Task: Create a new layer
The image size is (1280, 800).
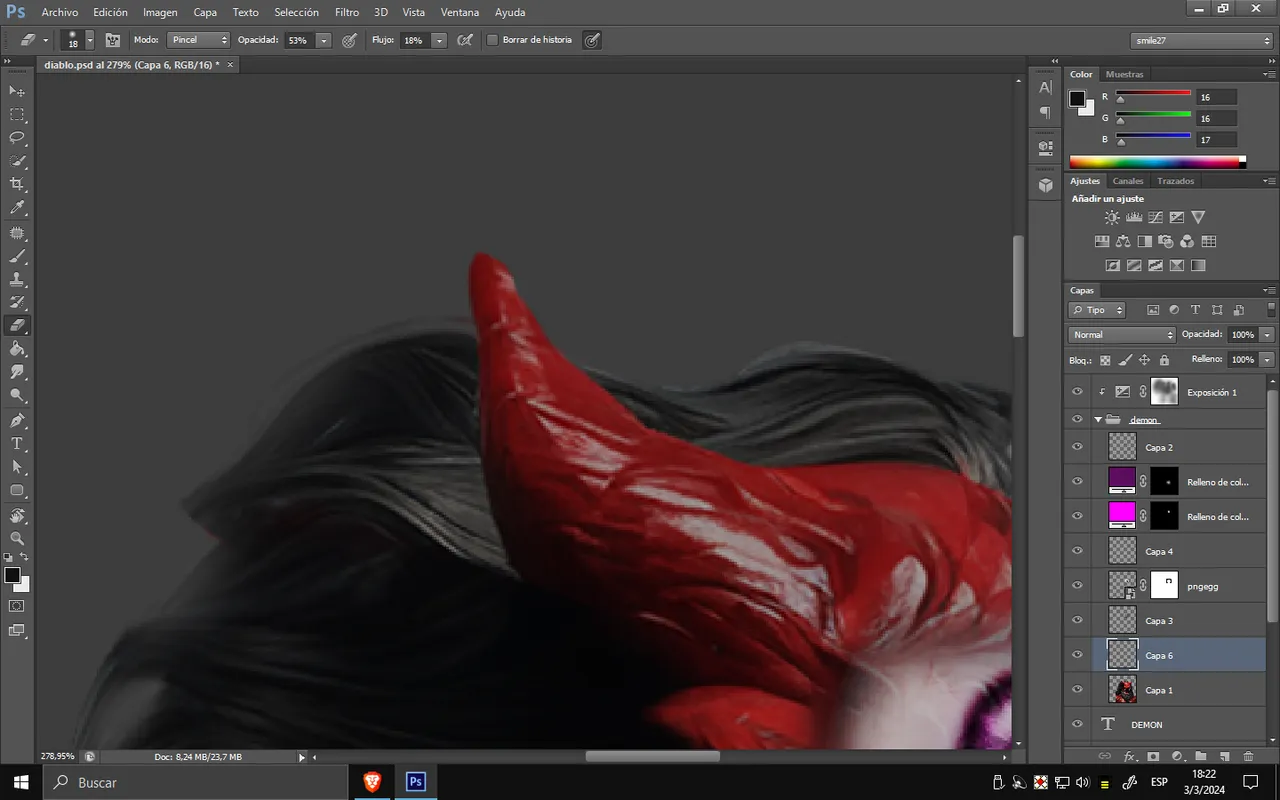Action: point(1224,757)
